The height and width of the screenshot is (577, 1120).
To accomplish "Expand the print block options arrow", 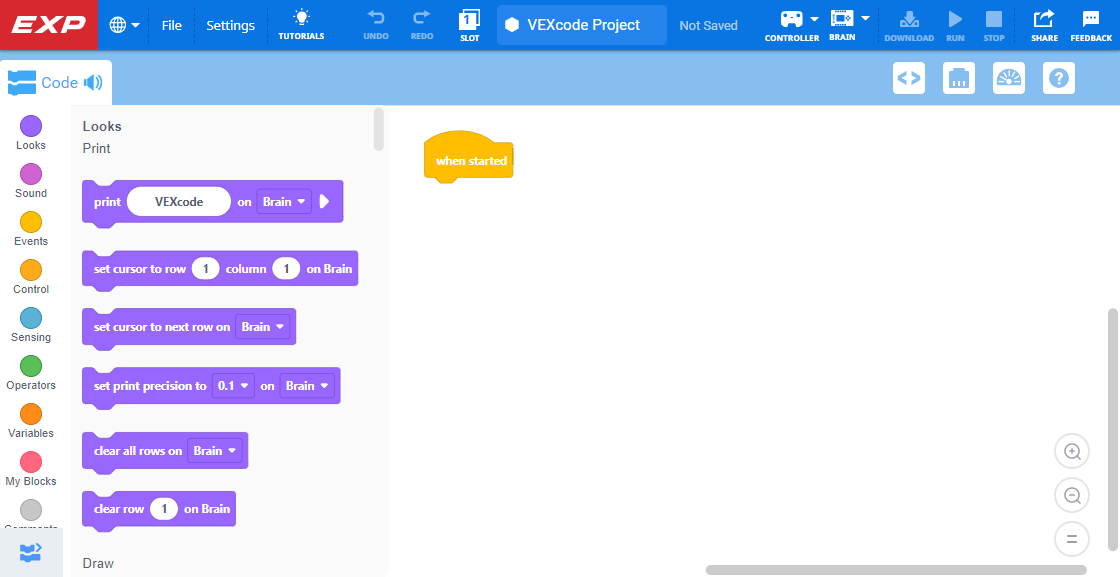I will coord(323,201).
